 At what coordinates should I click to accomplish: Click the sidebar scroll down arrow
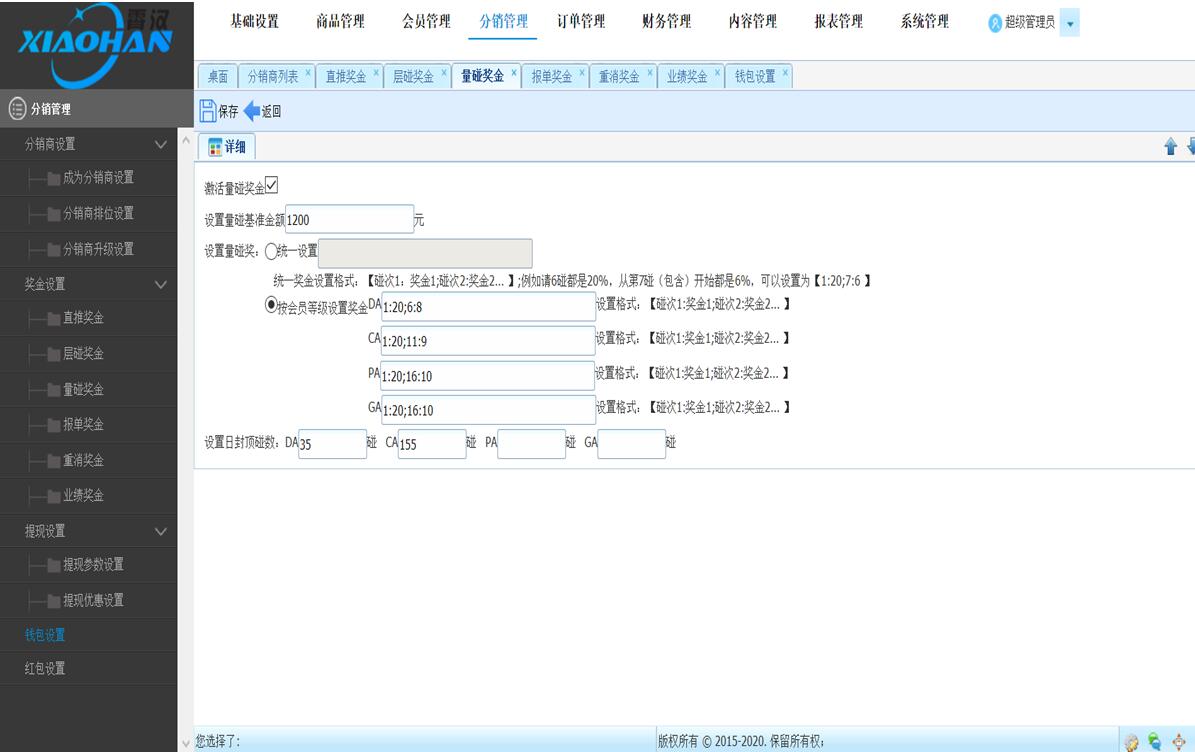[185, 742]
